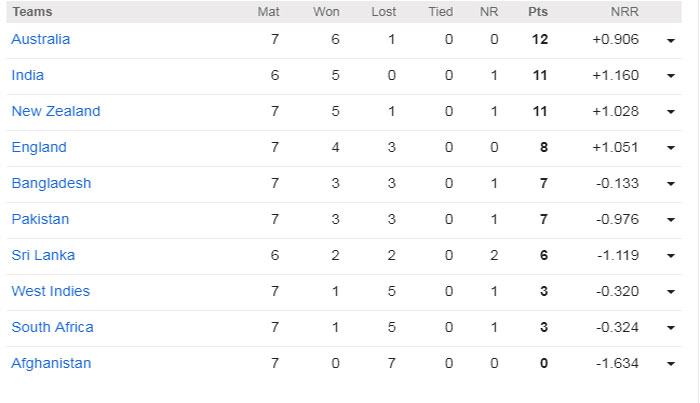This screenshot has height=403, width=700.
Task: Open the India team link
Action: coord(27,75)
